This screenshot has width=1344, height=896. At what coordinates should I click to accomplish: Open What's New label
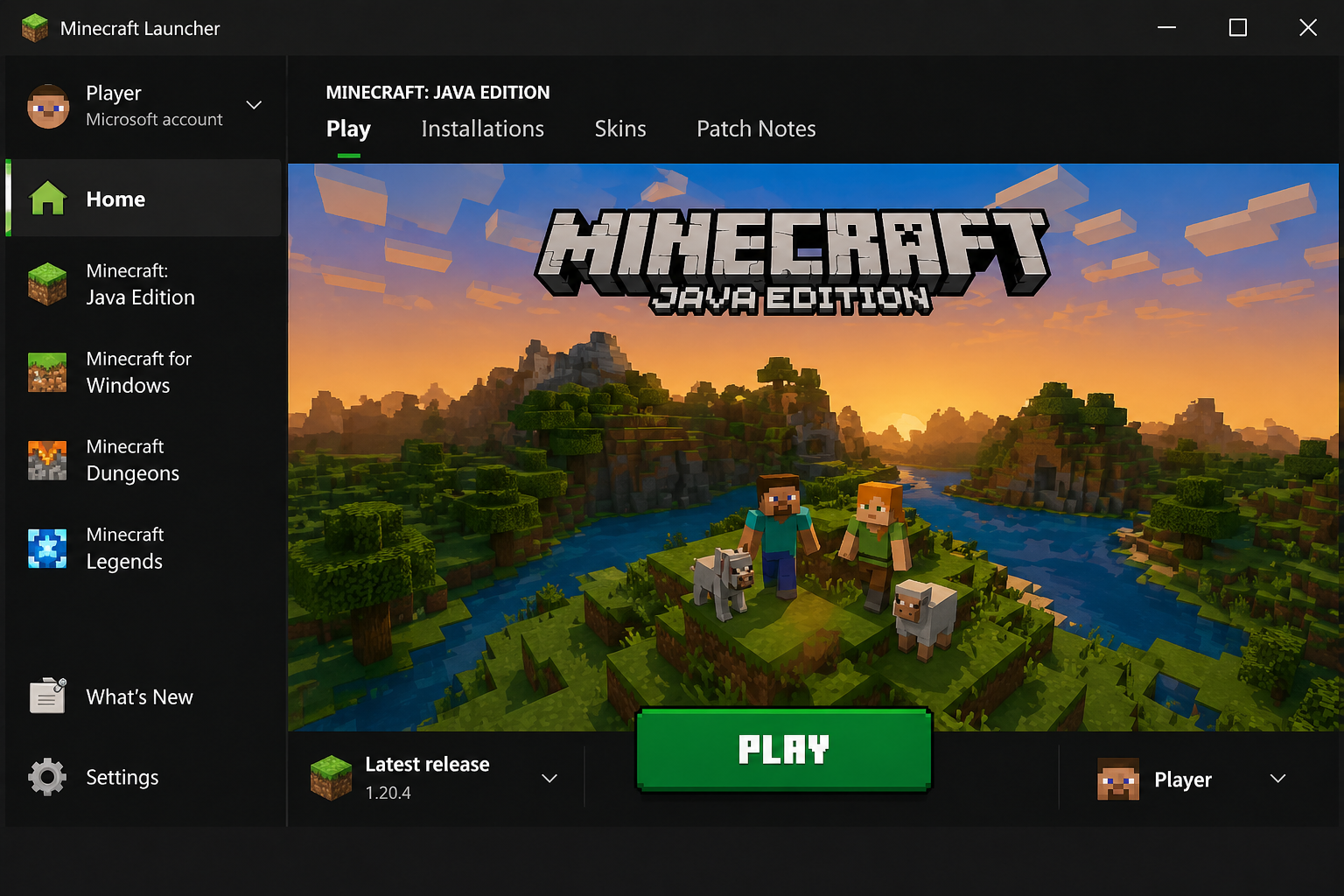pyautogui.click(x=139, y=697)
